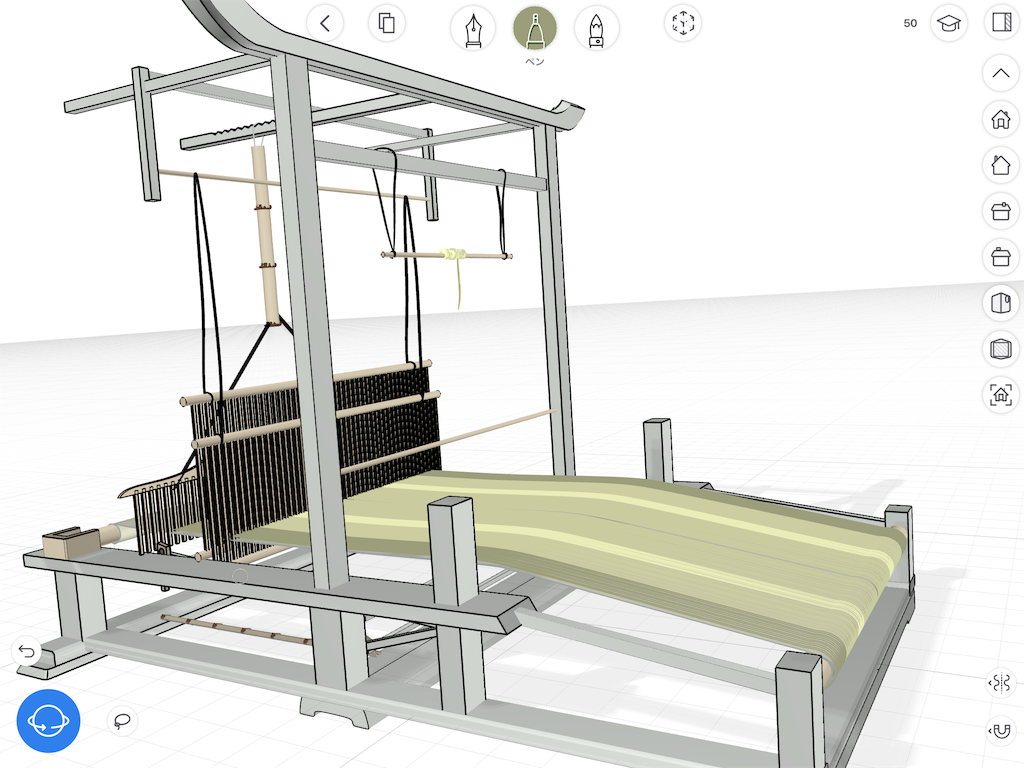
Task: Open tutorials via the graduation cap icon
Action: [948, 24]
